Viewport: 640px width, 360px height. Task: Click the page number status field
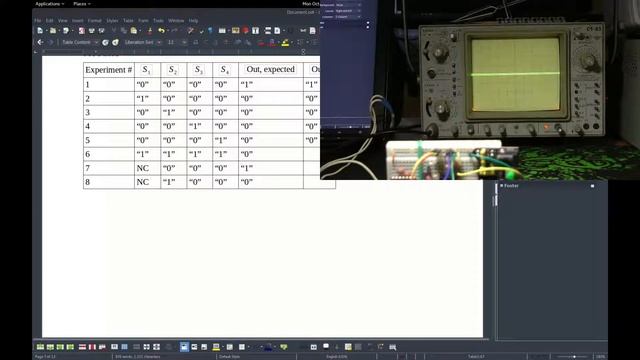pyautogui.click(x=45, y=357)
